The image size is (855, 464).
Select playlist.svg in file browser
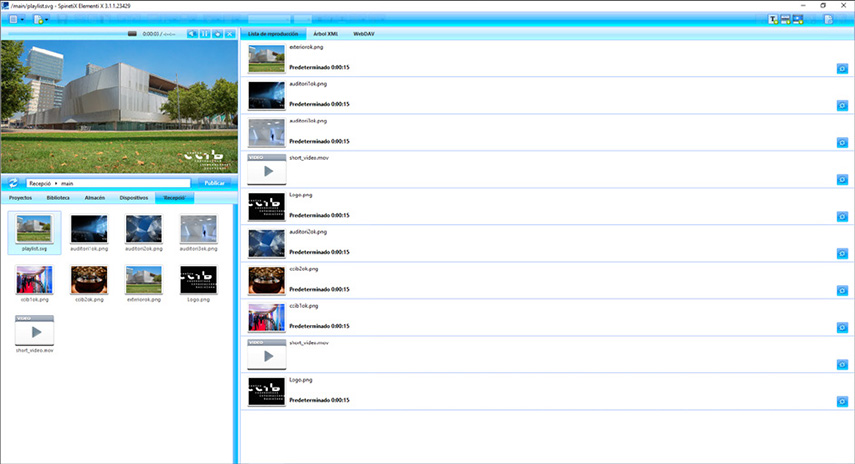[x=34, y=233]
